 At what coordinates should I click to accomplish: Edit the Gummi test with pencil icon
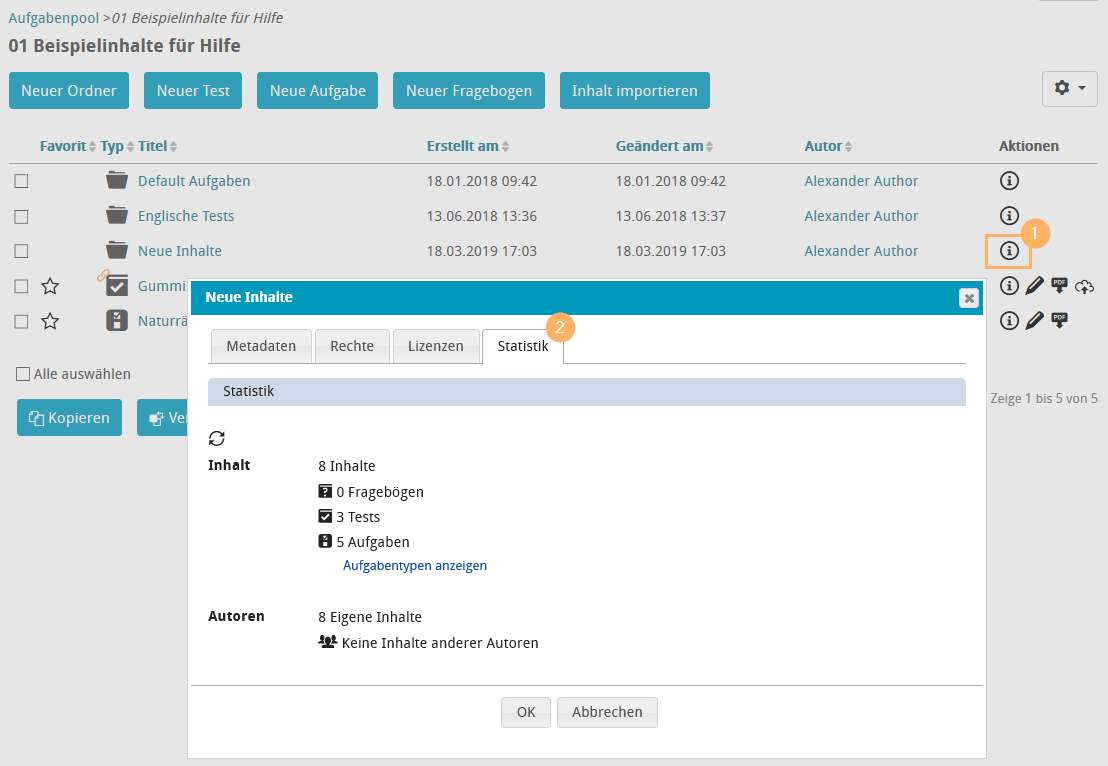[x=1034, y=286]
